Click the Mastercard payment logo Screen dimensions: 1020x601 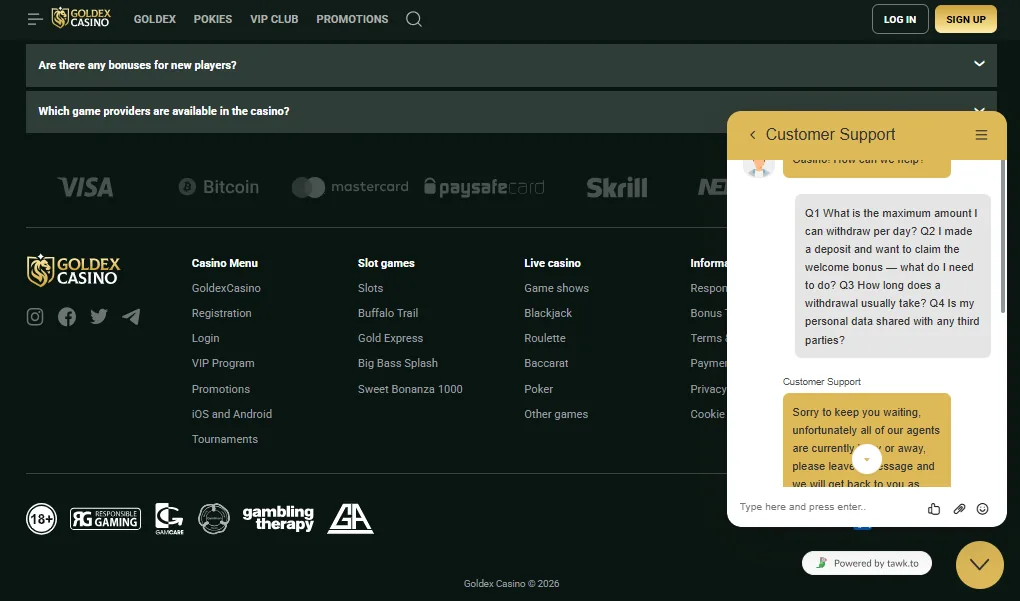pos(350,187)
